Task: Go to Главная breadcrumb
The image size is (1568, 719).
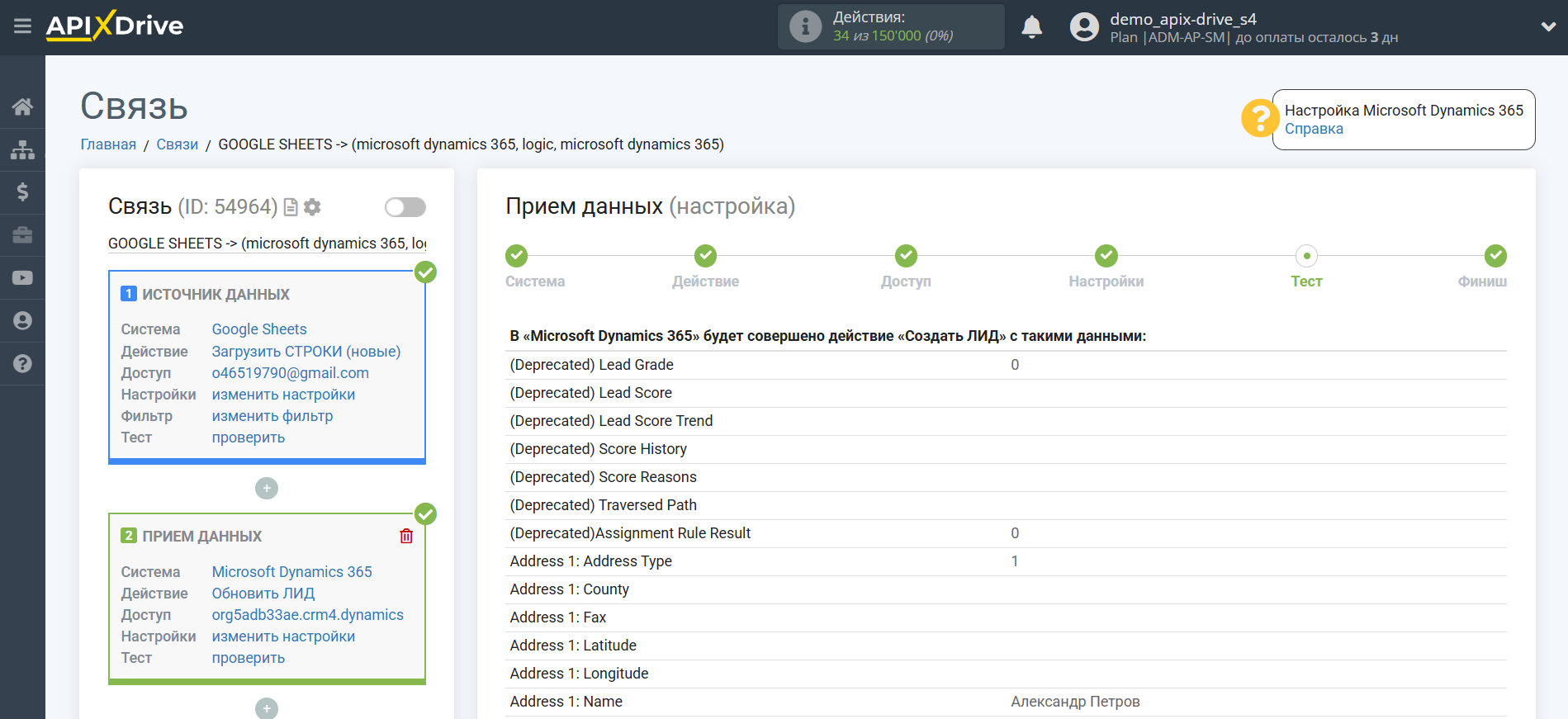Action: (x=108, y=144)
